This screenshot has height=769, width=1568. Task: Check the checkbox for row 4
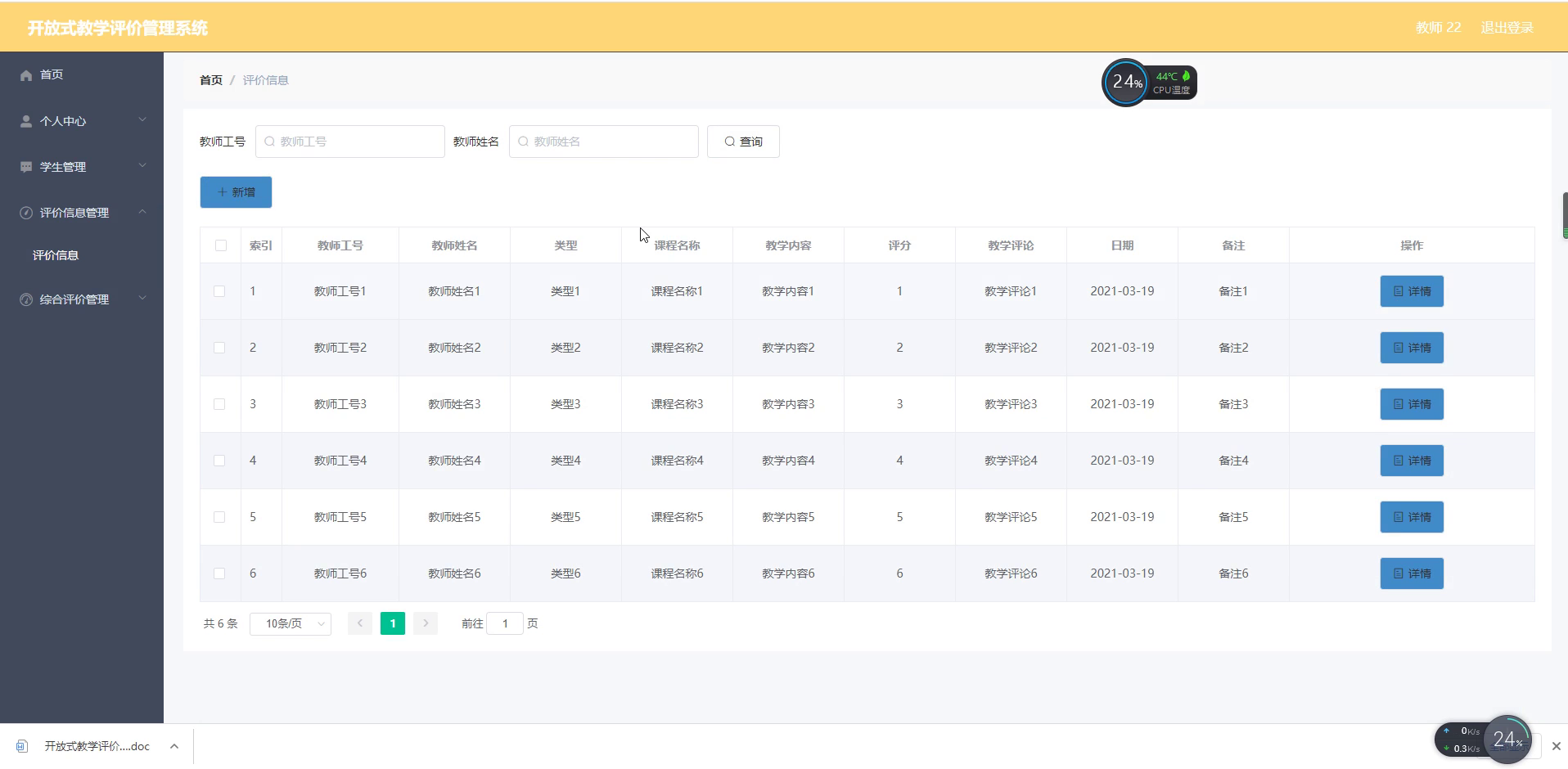[219, 461]
